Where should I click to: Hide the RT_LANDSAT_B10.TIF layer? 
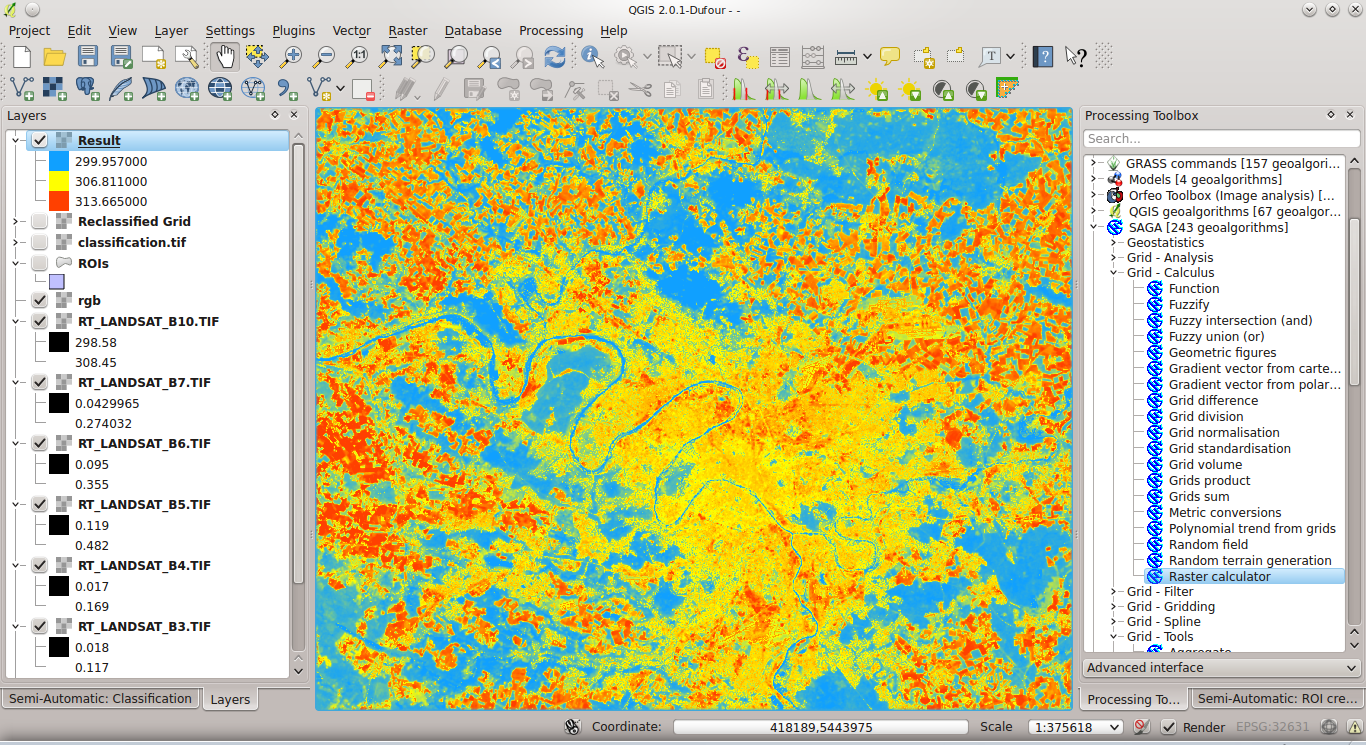39,321
